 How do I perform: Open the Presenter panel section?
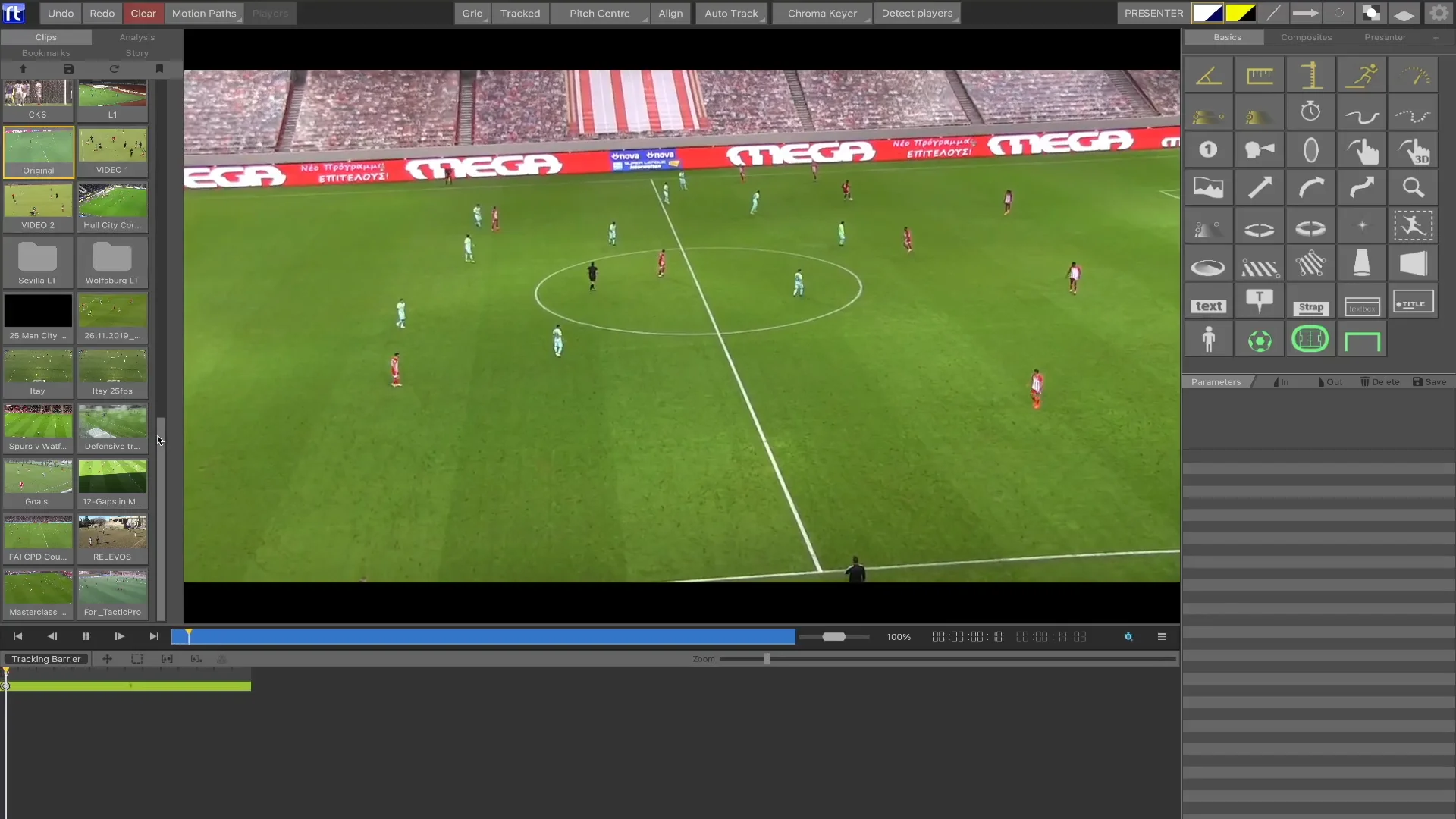pyautogui.click(x=1386, y=37)
